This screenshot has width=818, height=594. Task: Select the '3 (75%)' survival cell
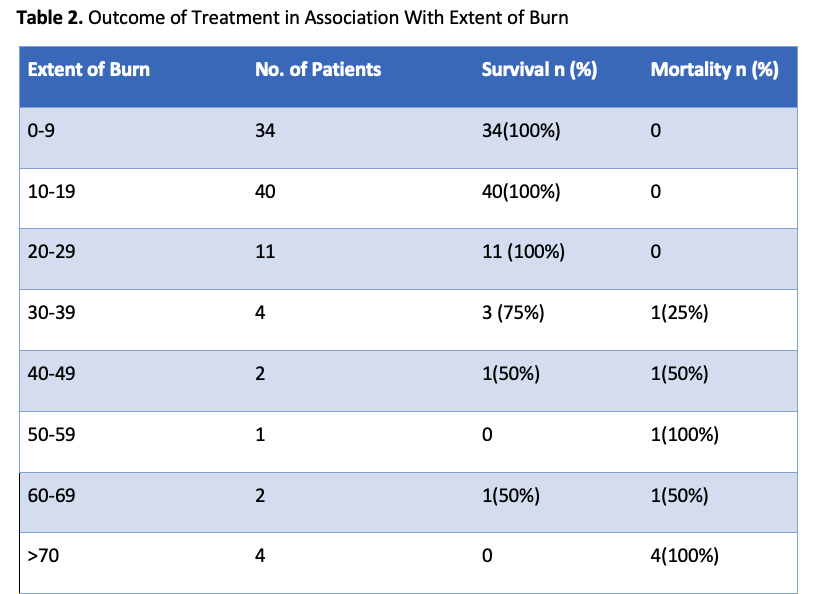pos(513,313)
